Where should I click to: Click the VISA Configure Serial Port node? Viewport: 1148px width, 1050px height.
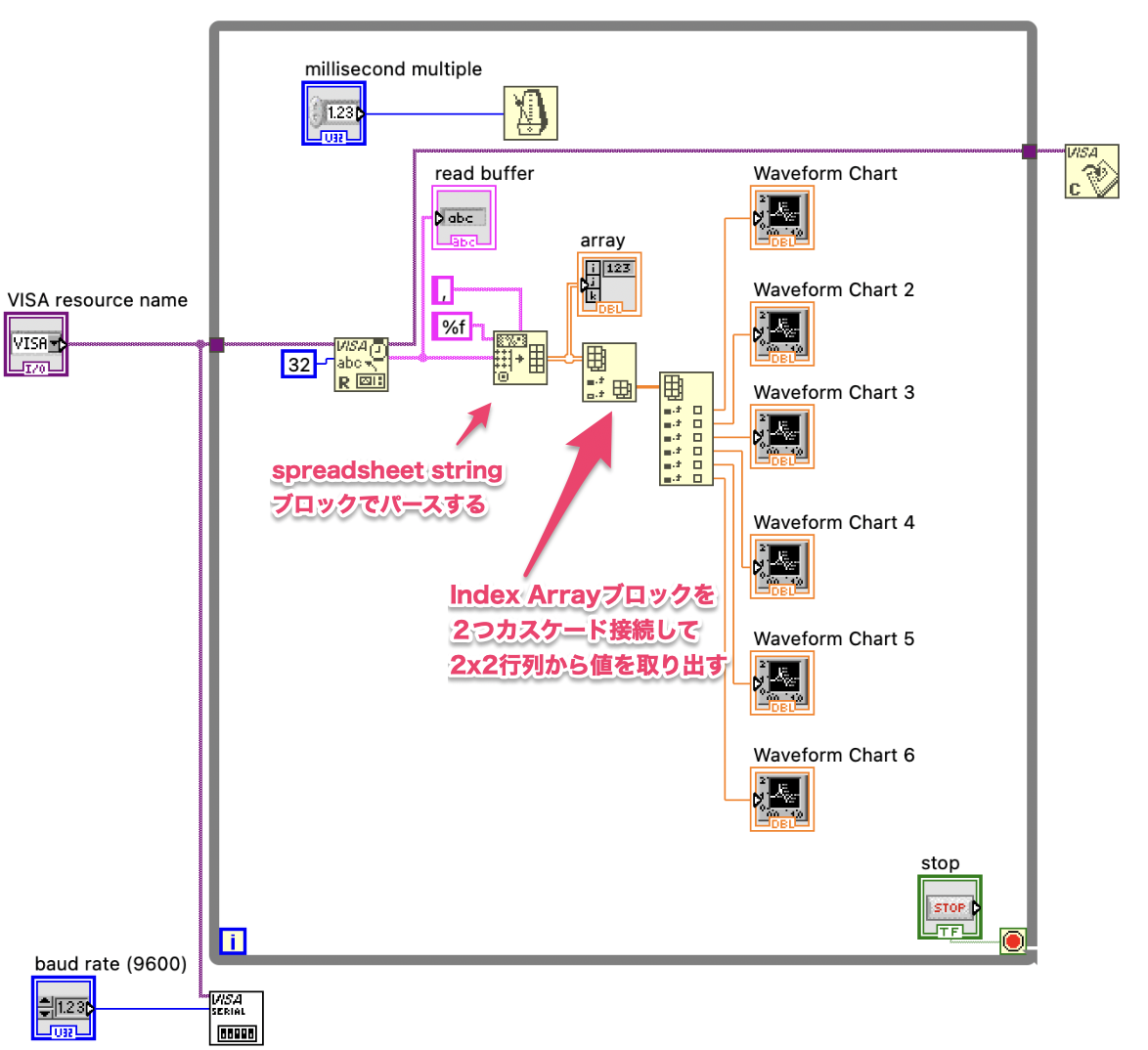[236, 1018]
